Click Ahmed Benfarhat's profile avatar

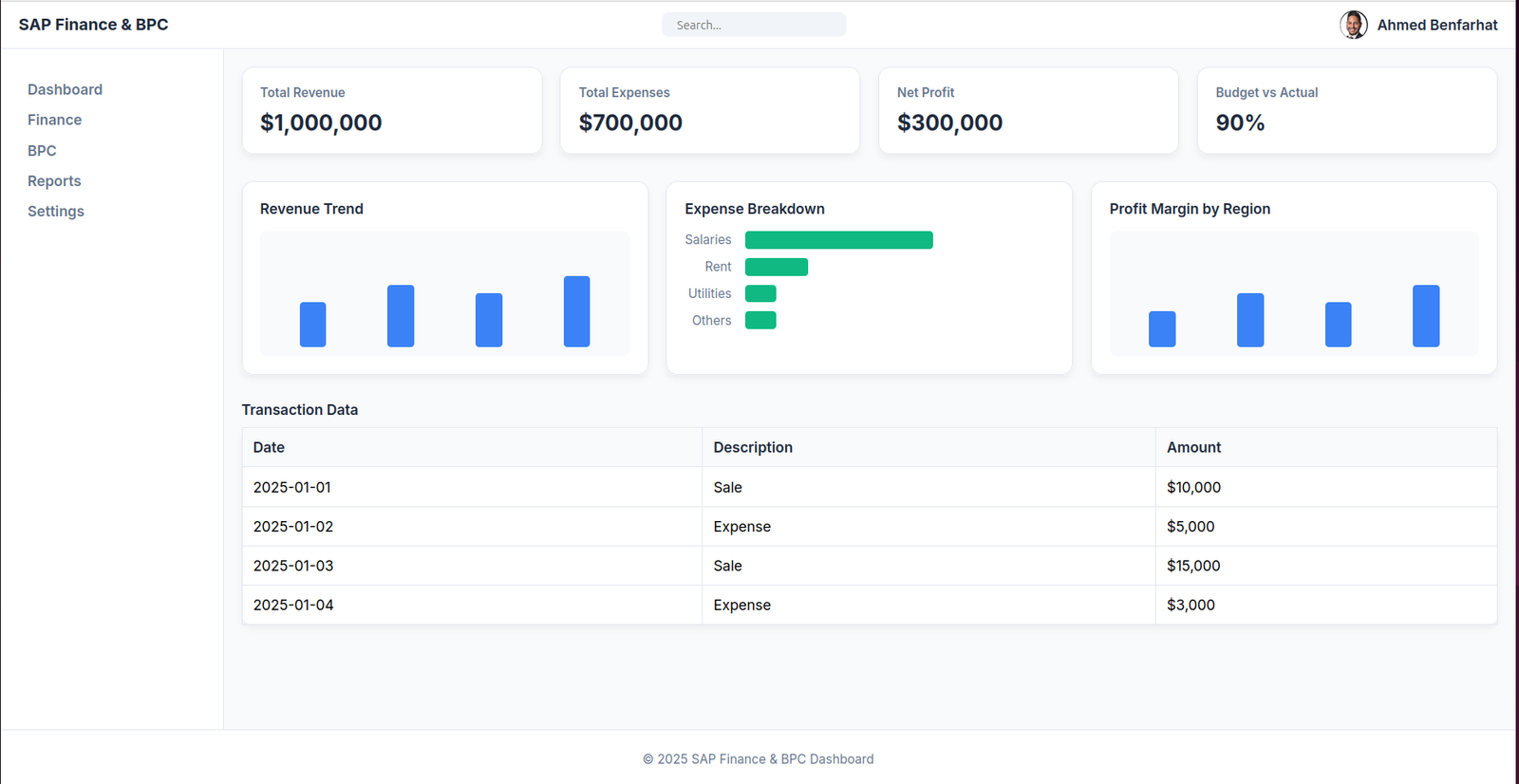1353,25
